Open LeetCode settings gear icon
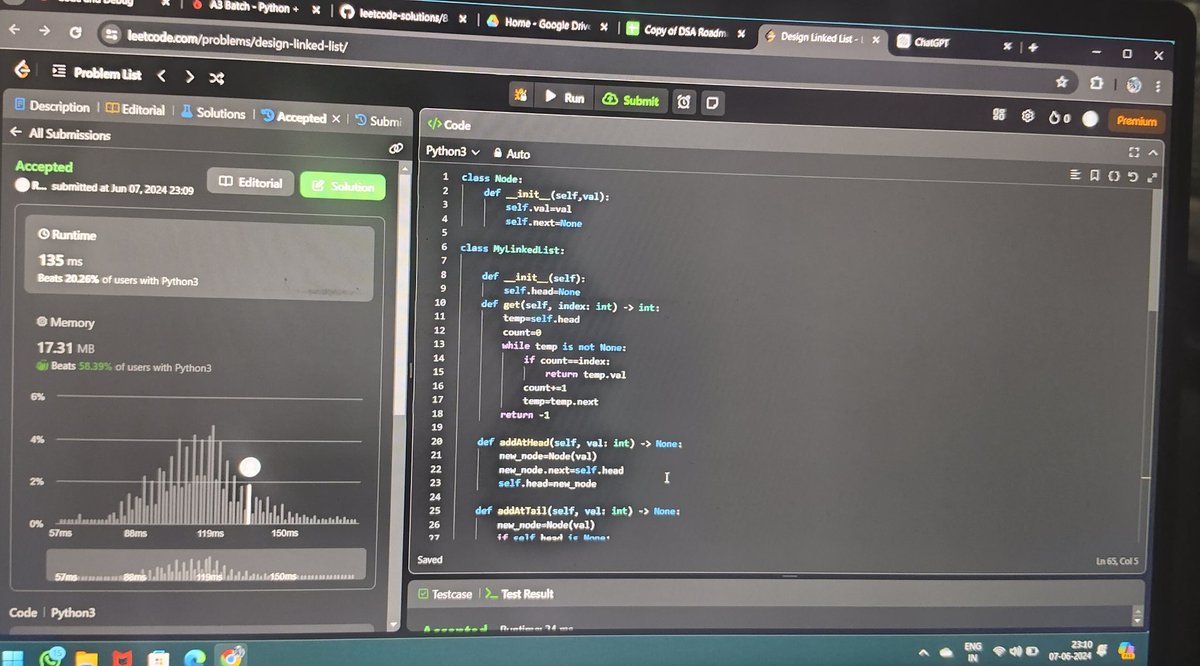Screen dimensions: 1200x666 click(x=1027, y=116)
